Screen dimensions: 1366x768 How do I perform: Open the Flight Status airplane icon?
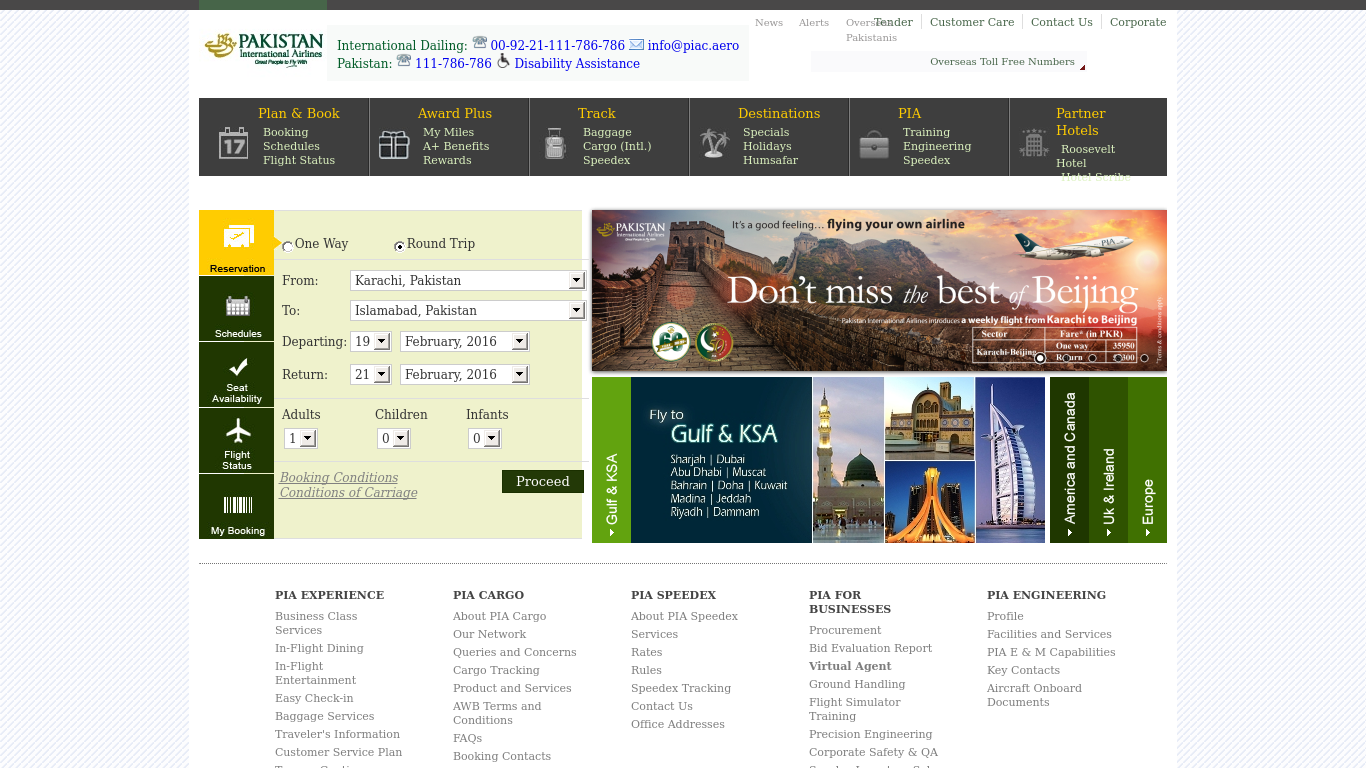pyautogui.click(x=238, y=431)
